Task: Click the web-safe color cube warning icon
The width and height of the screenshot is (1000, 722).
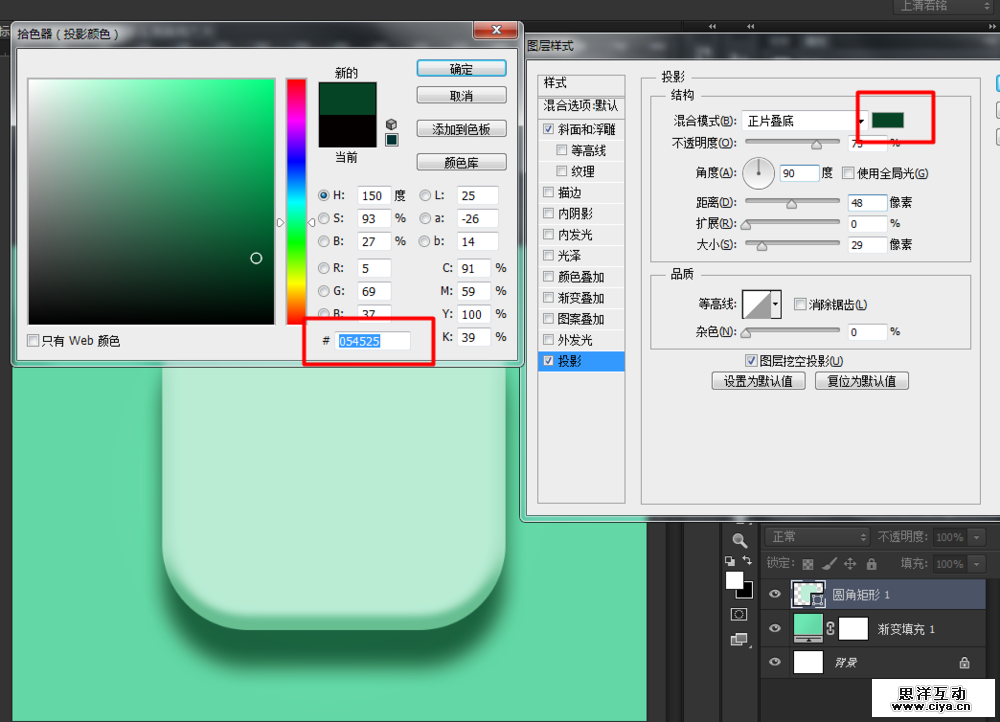Action: [x=392, y=124]
